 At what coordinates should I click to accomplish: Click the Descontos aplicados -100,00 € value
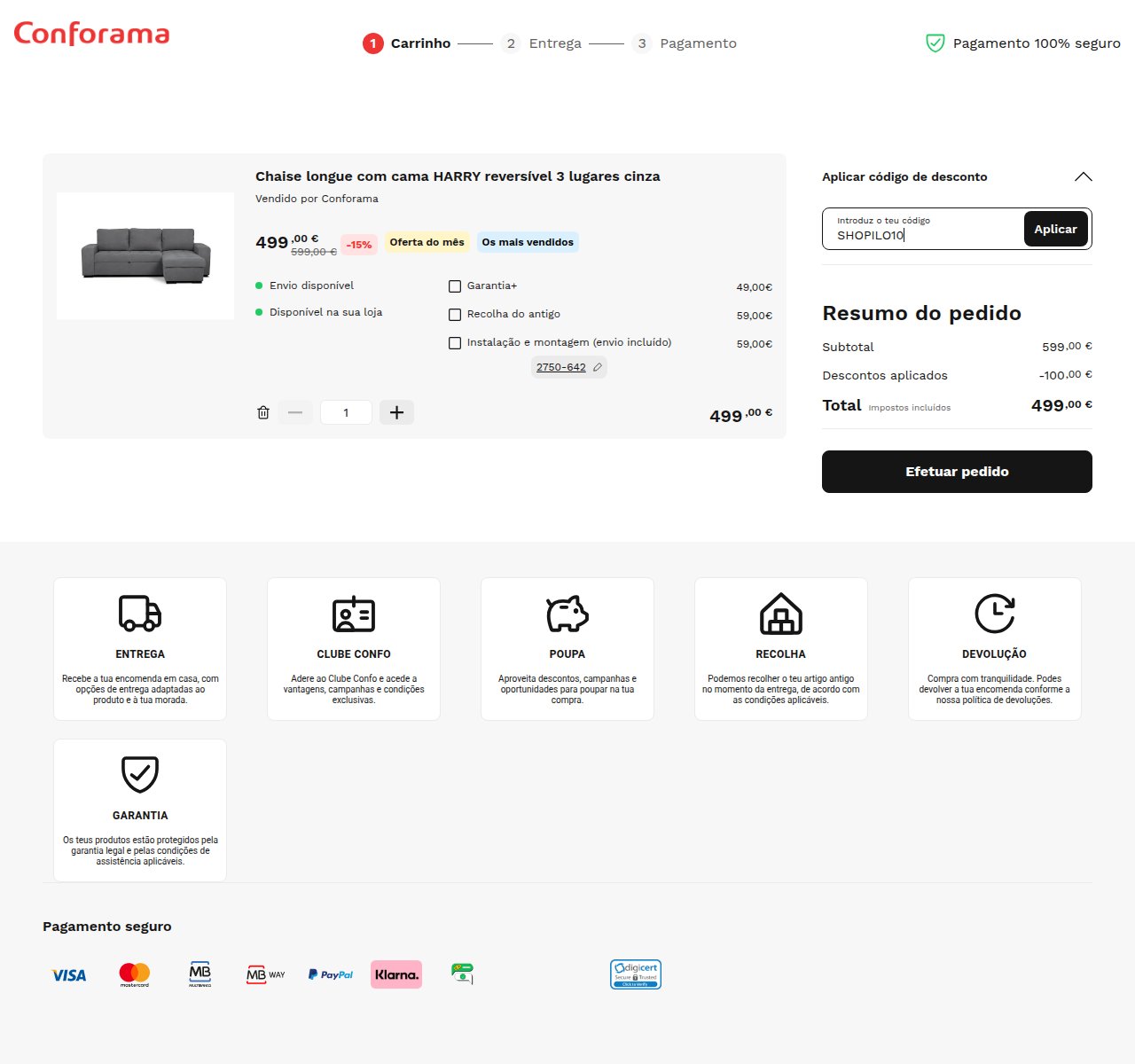click(1066, 375)
